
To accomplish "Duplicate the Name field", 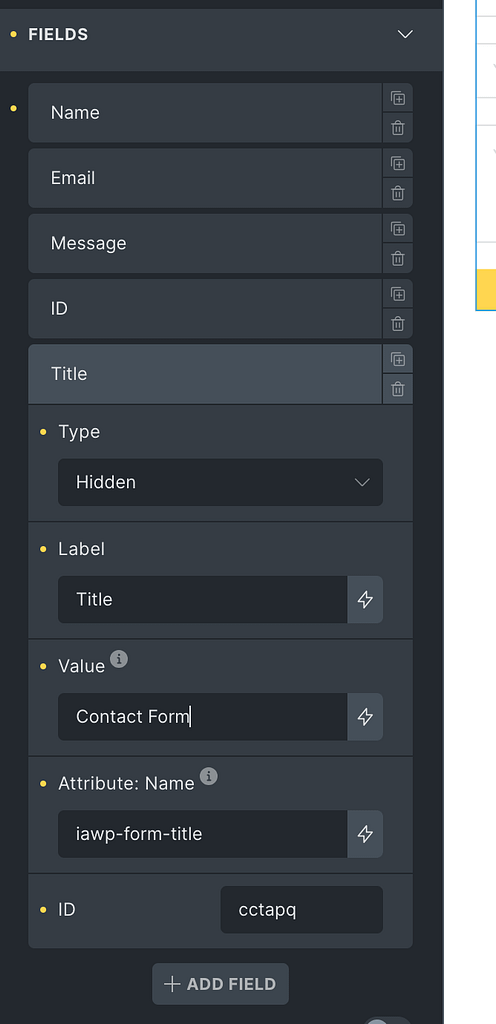I will click(397, 98).
